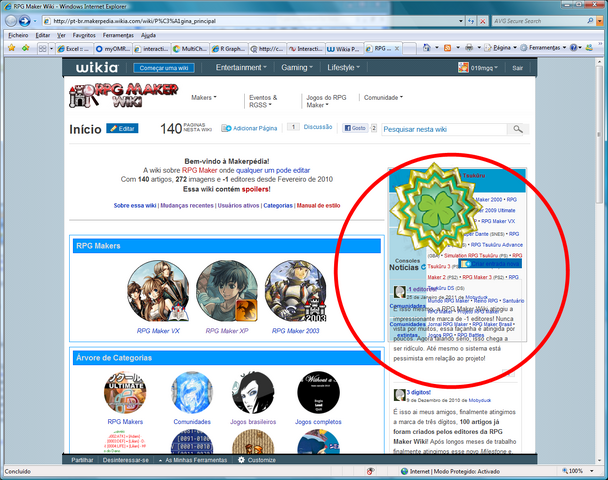Image resolution: width=608 pixels, height=480 pixels.
Task: Click the Add to Favorites star-plus icon
Action: (26, 48)
